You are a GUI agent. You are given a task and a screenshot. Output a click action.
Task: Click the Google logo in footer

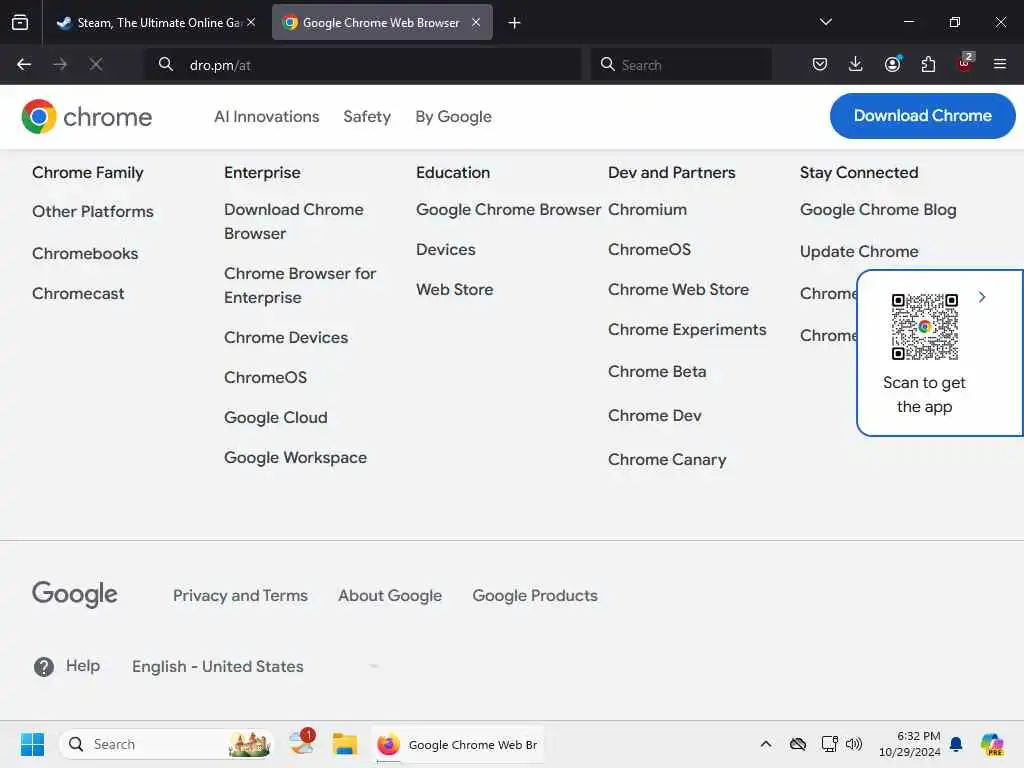[x=74, y=594]
